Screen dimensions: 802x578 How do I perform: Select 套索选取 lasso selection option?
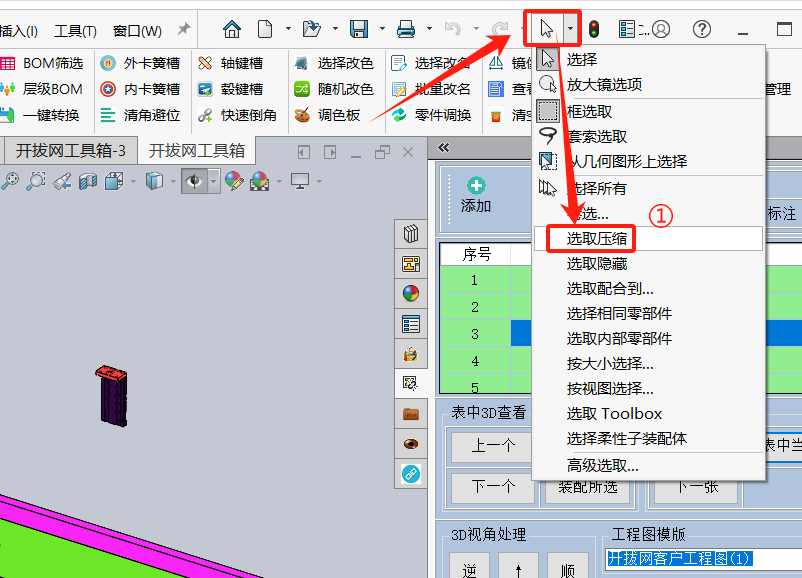point(649,137)
